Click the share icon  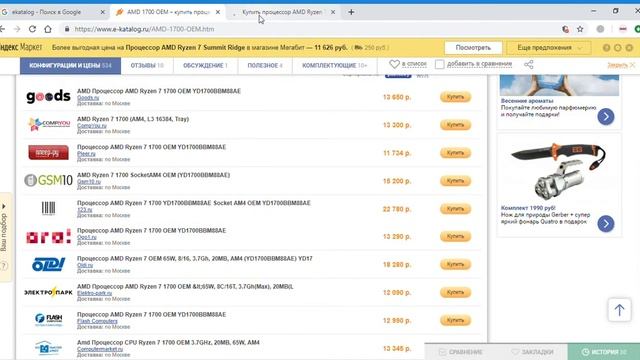pyautogui.click(x=529, y=64)
